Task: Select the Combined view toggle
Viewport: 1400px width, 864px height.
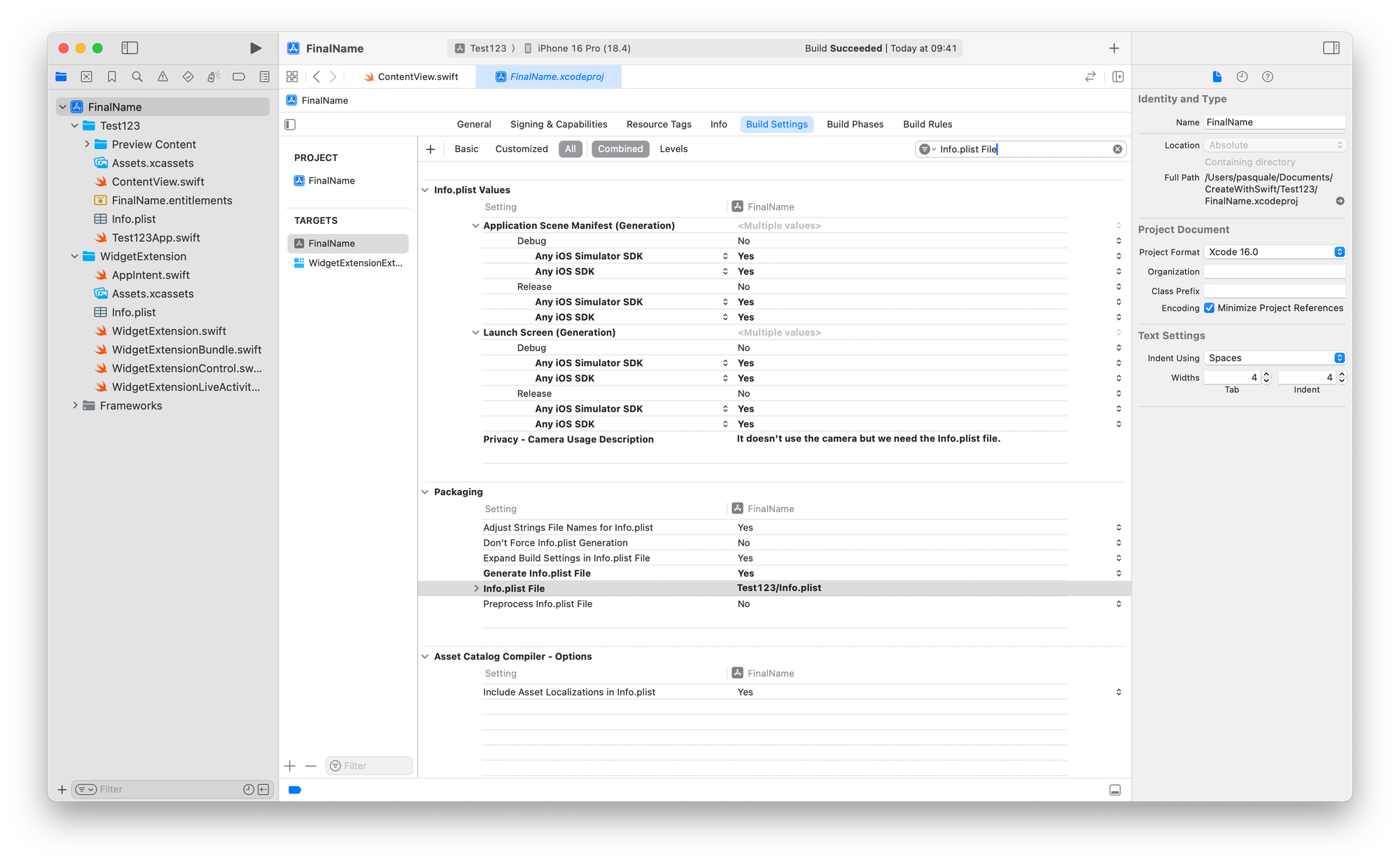Action: coord(619,149)
